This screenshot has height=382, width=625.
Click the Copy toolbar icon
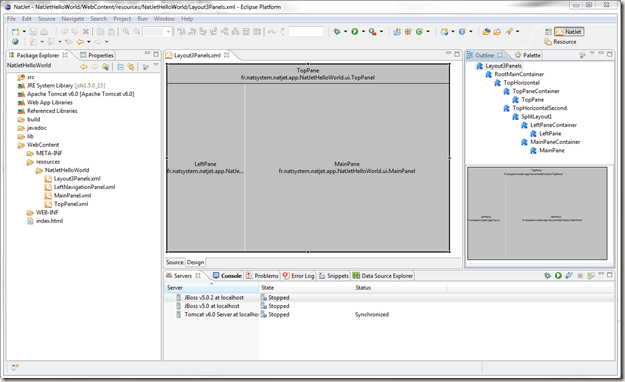(100, 32)
